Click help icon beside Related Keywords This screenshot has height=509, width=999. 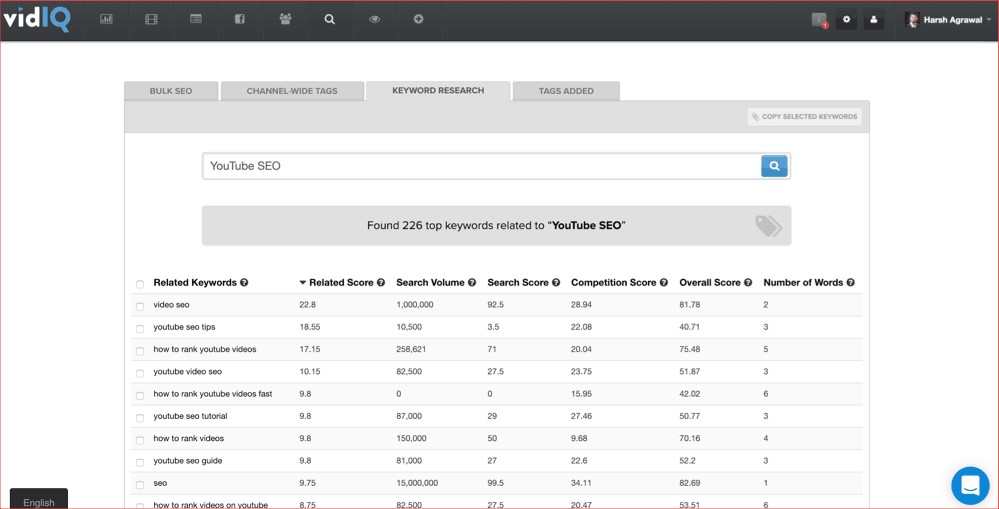[x=244, y=282]
